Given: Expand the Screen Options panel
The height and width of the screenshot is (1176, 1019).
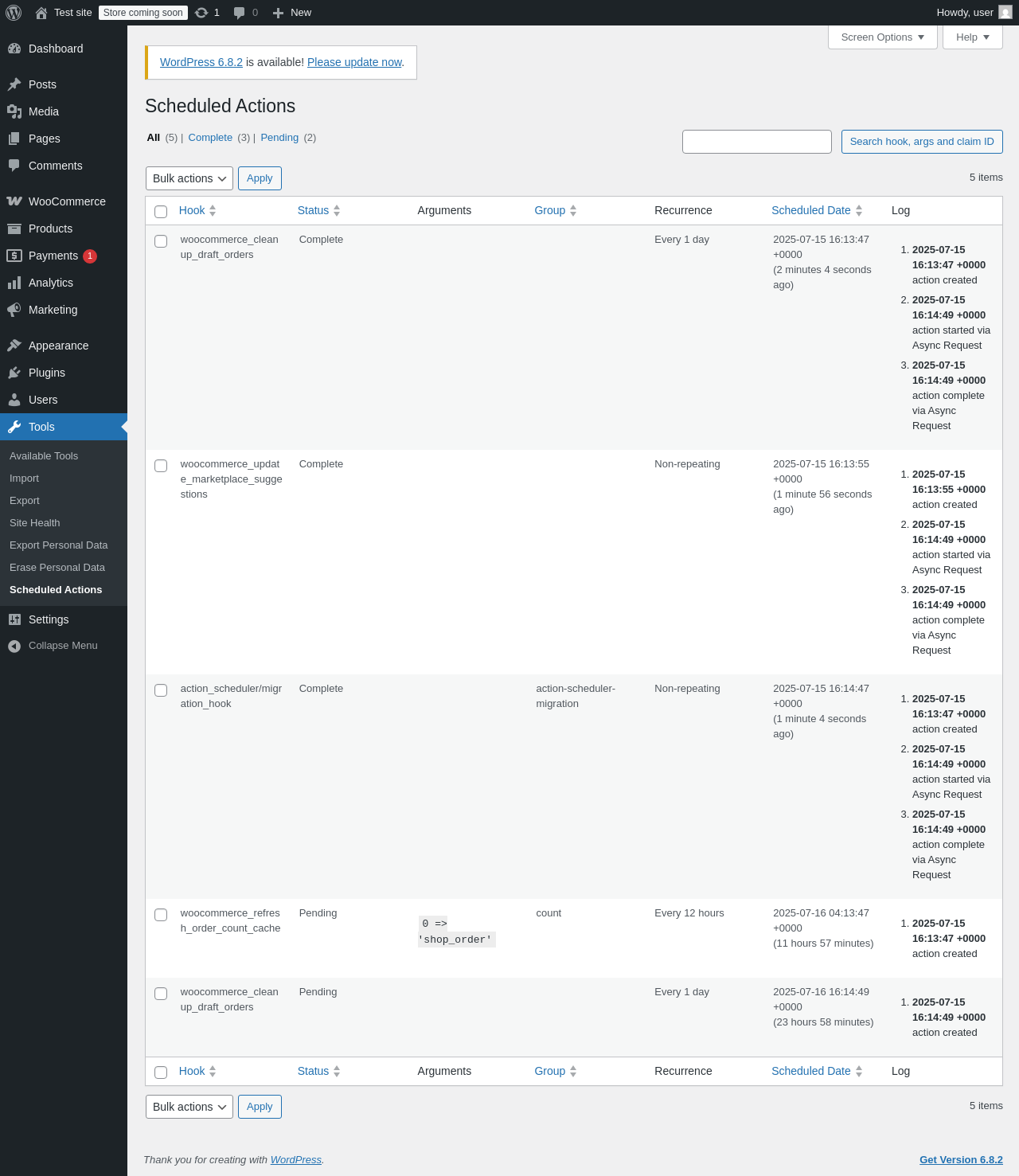Looking at the screenshot, I should 882,37.
